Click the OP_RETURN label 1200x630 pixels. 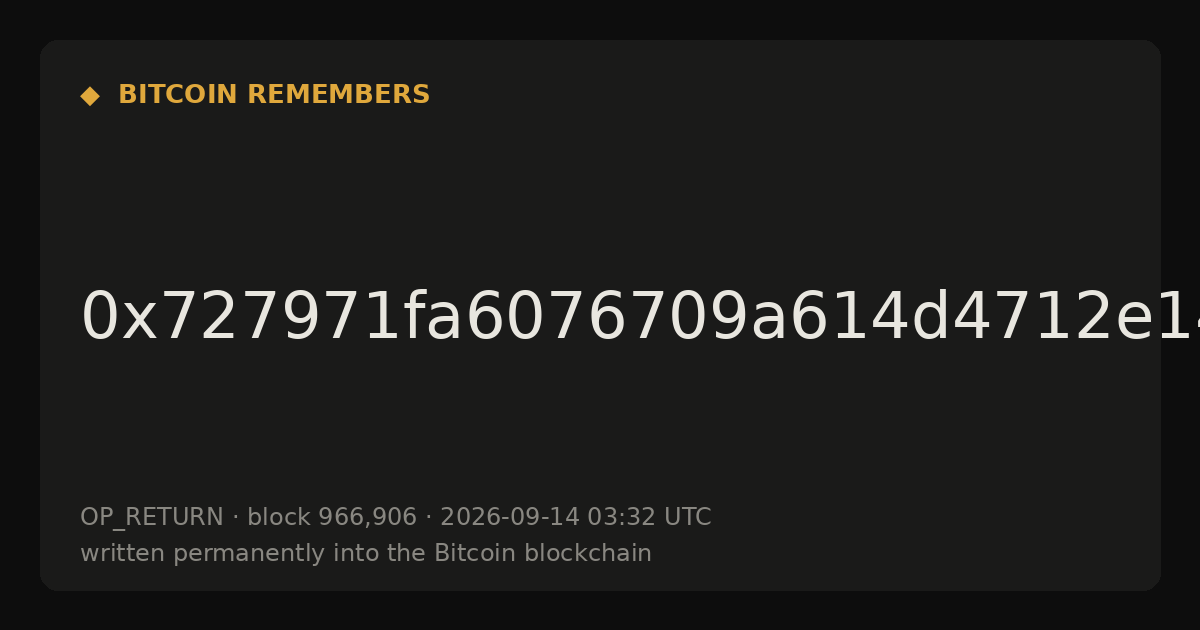click(152, 518)
